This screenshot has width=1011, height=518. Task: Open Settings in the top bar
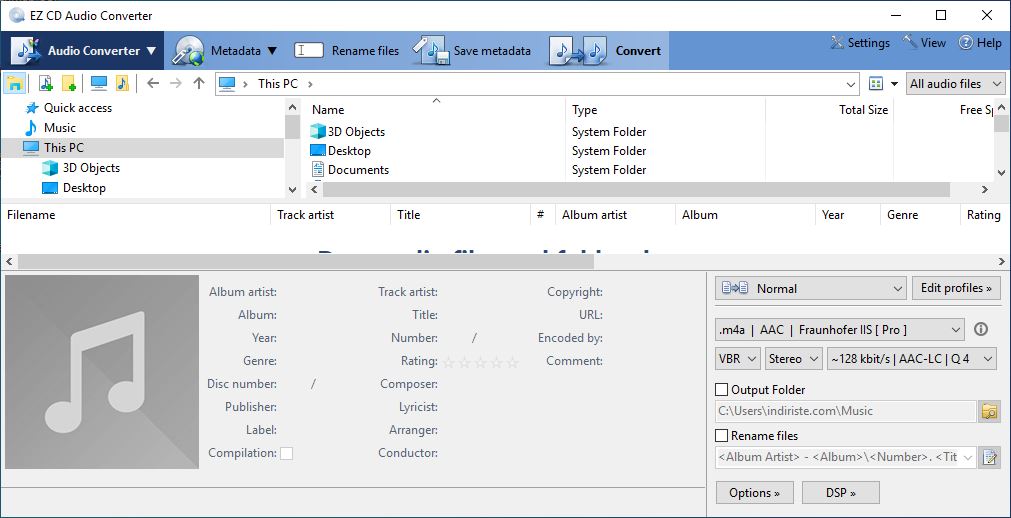[860, 43]
